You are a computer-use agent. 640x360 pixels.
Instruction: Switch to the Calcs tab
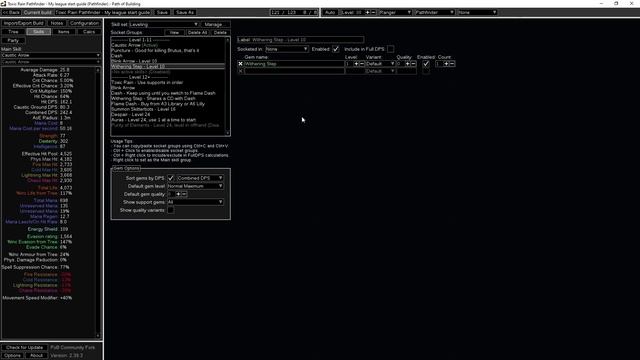[x=89, y=31]
